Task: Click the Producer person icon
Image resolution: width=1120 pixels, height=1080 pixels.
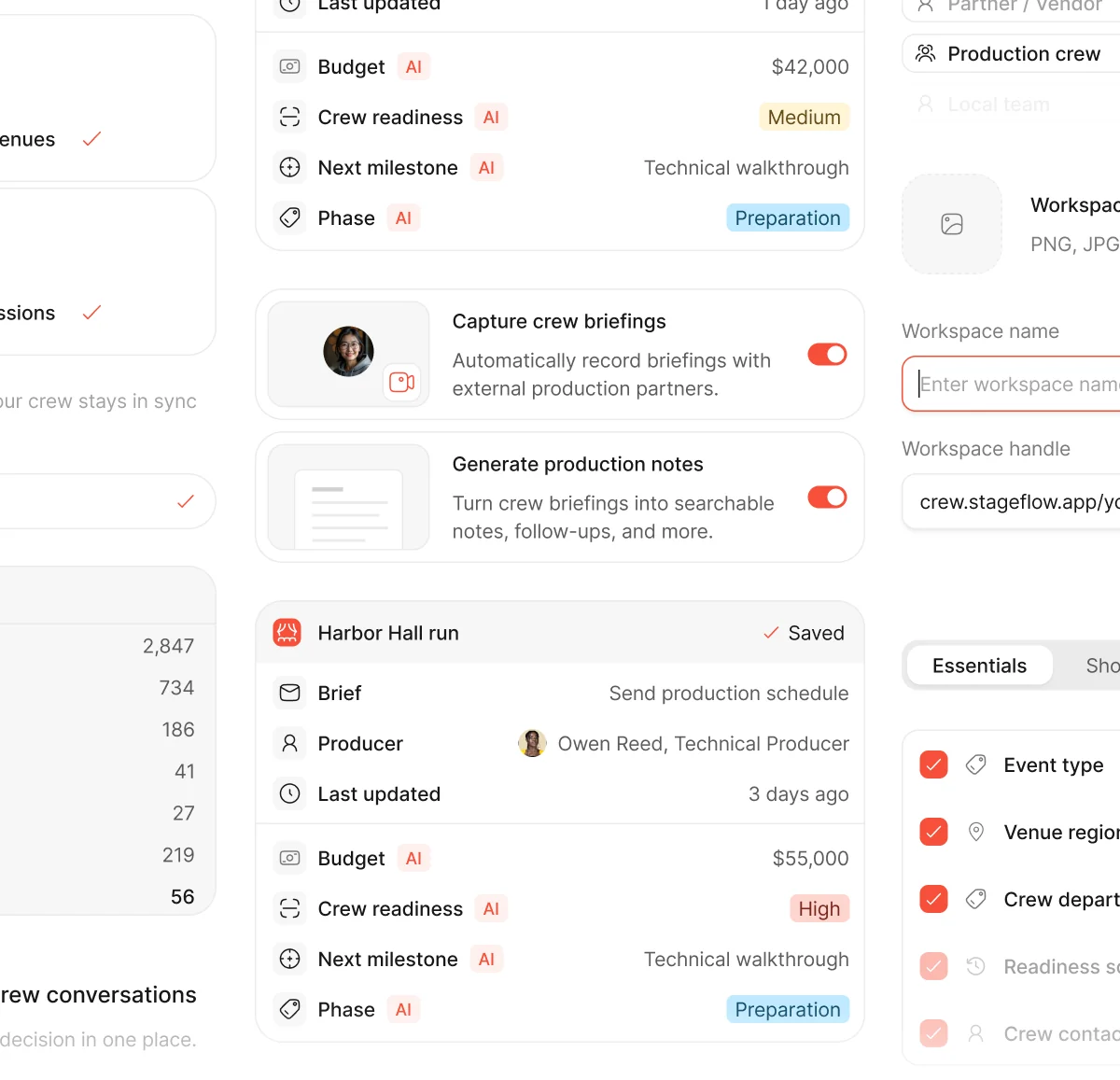Action: pos(290,743)
